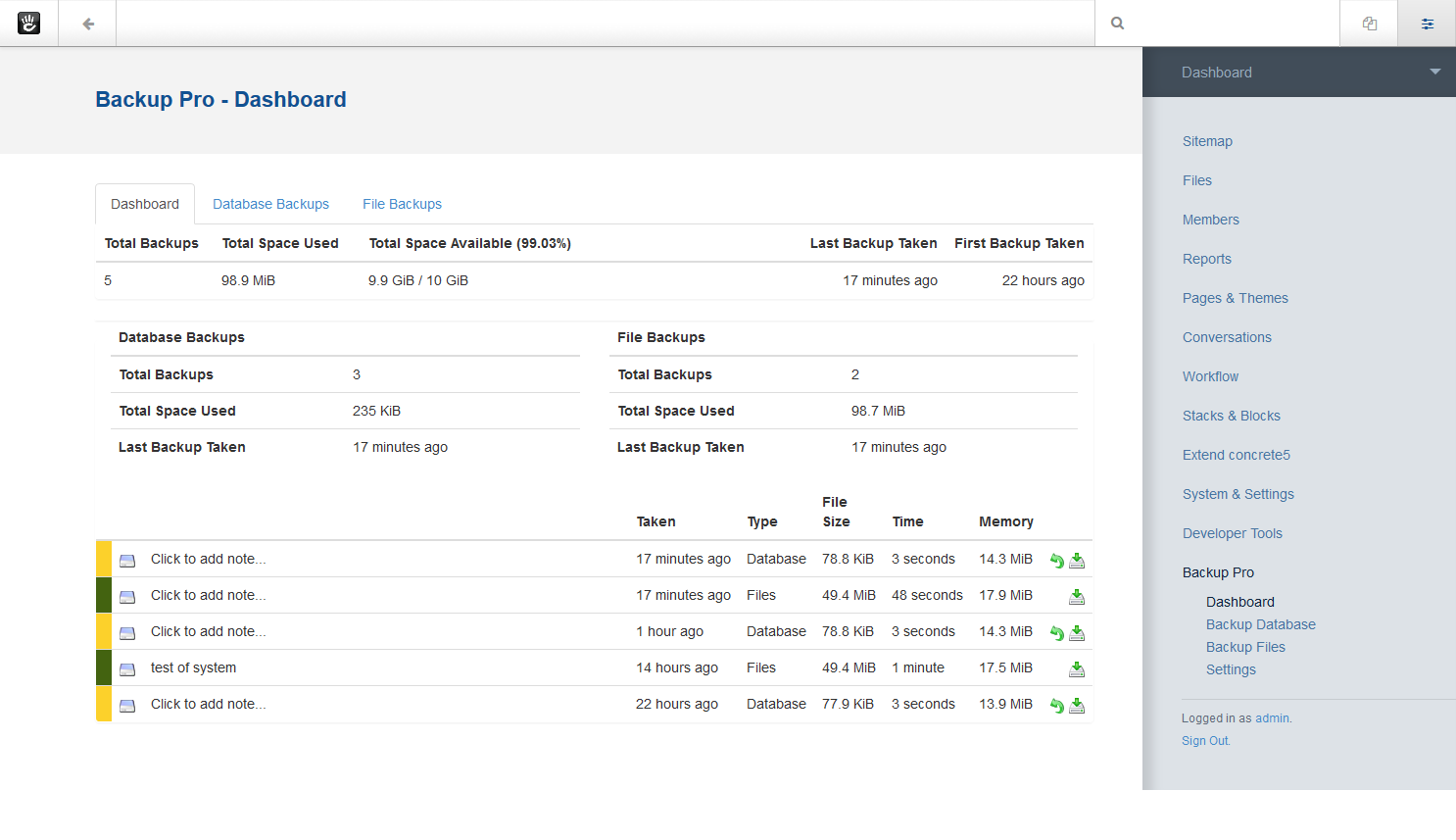Select the Dashboard tab
This screenshot has width=1456, height=840.
(145, 204)
